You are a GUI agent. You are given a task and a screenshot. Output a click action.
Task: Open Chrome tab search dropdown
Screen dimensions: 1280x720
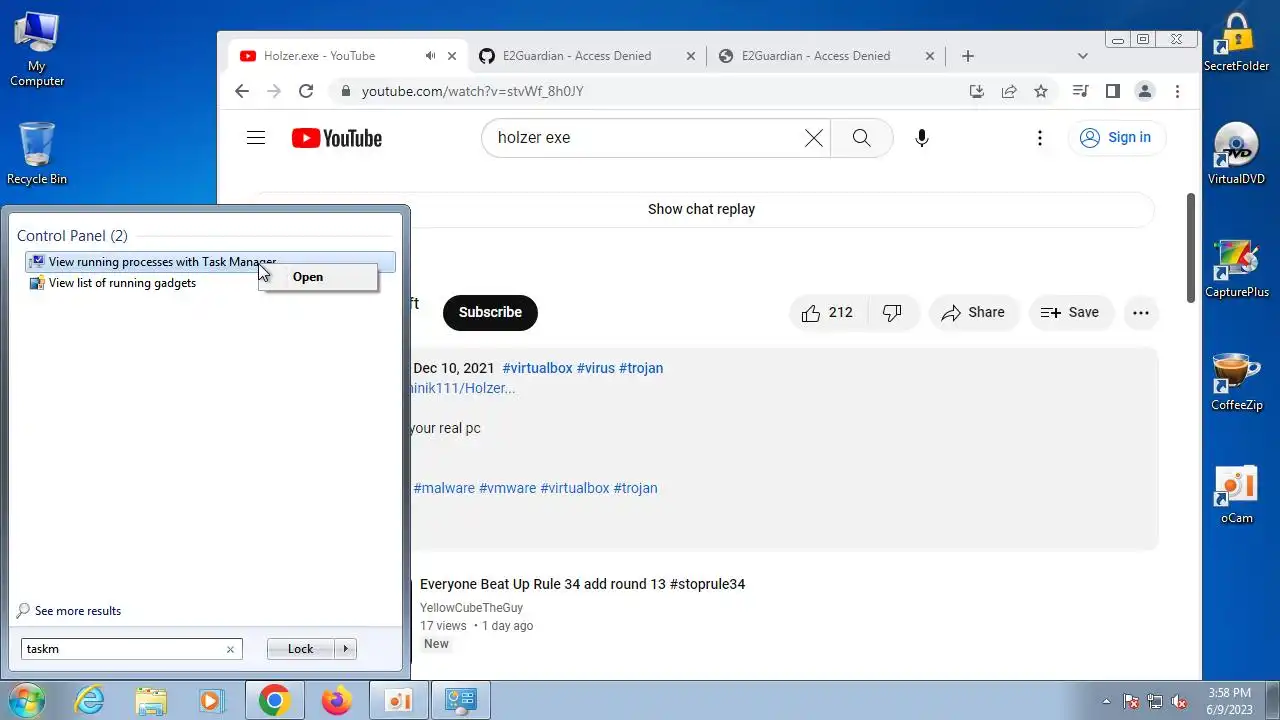1082,56
